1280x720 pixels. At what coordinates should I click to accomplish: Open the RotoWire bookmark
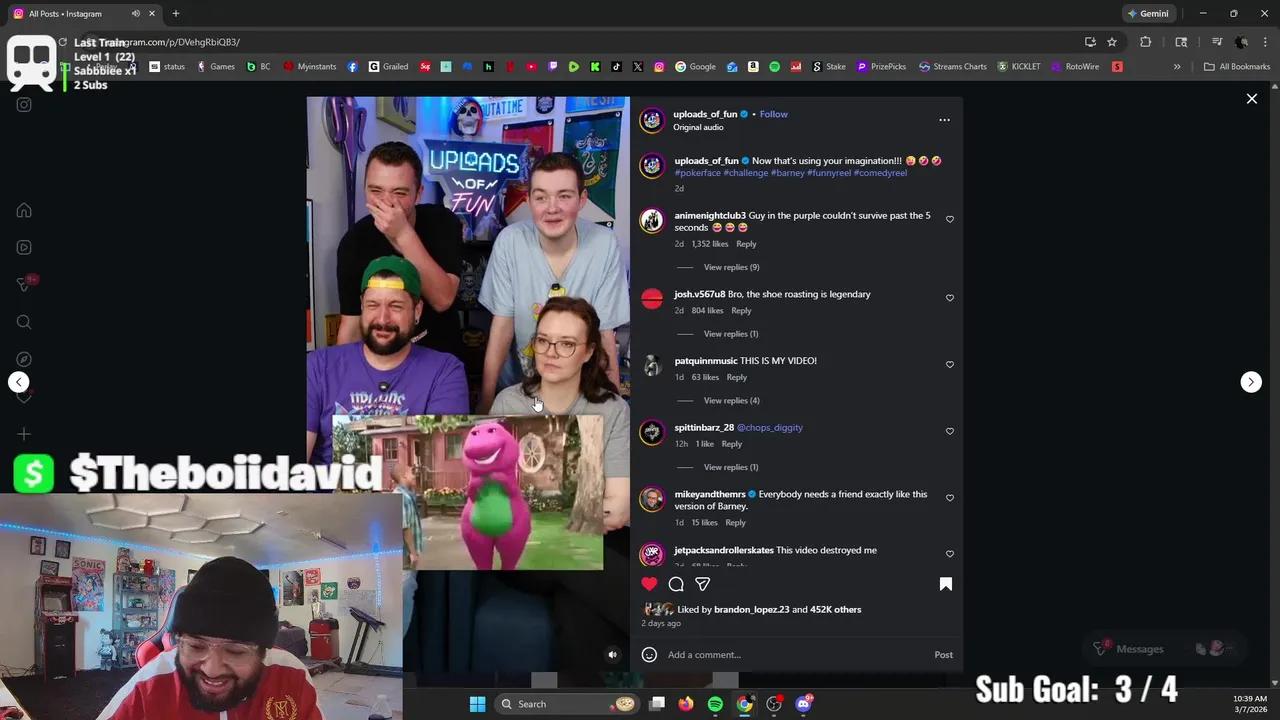(1075, 67)
